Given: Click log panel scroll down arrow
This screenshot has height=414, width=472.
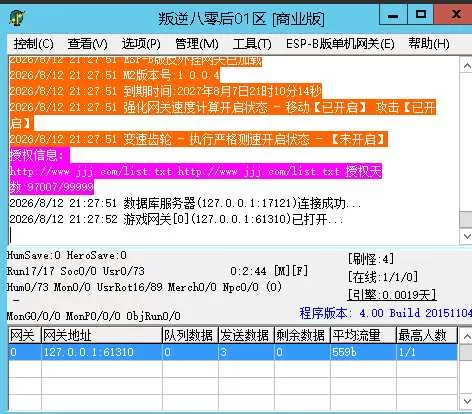Looking at the screenshot, I should click(x=466, y=236).
